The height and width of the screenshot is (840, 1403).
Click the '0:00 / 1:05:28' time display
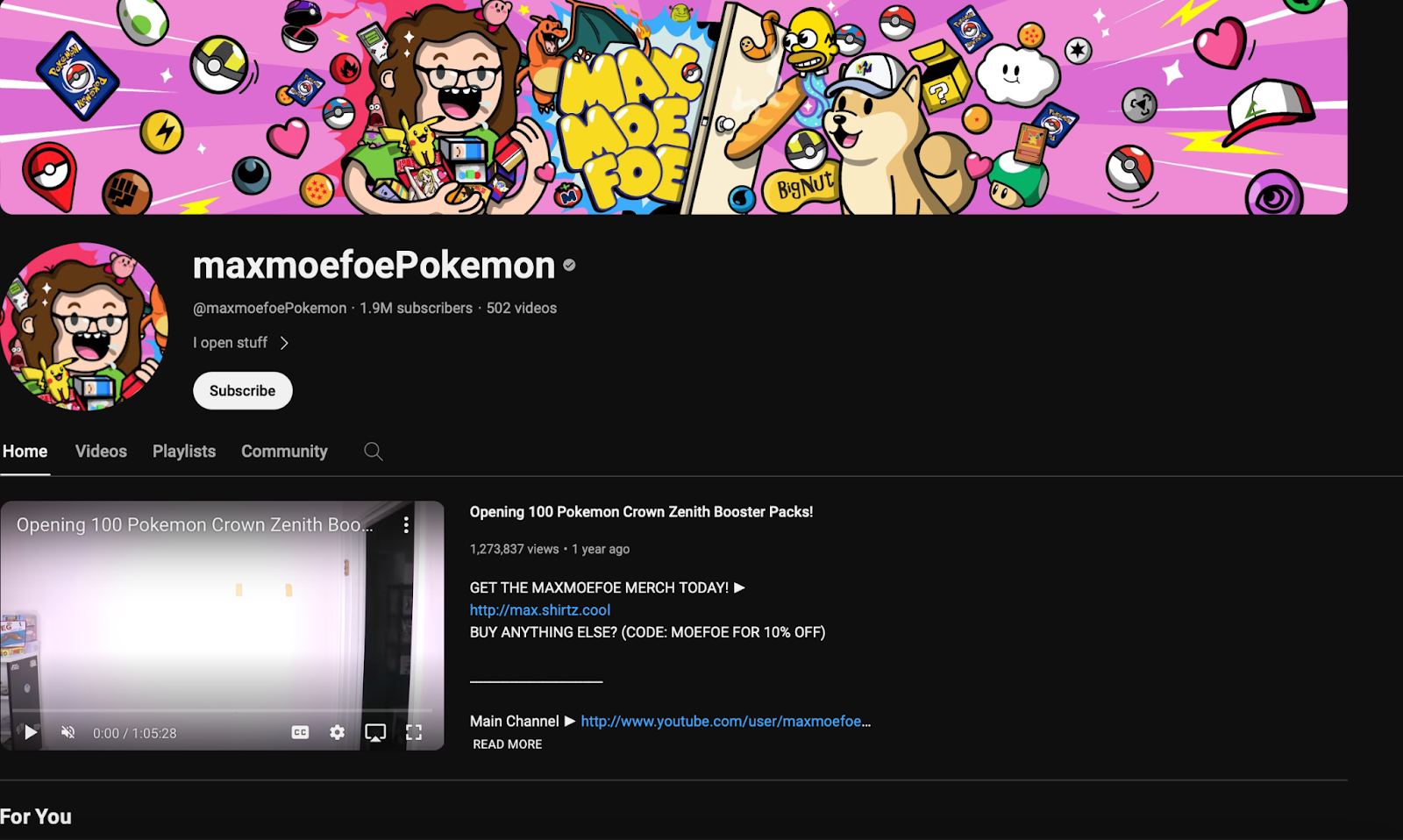tap(135, 734)
